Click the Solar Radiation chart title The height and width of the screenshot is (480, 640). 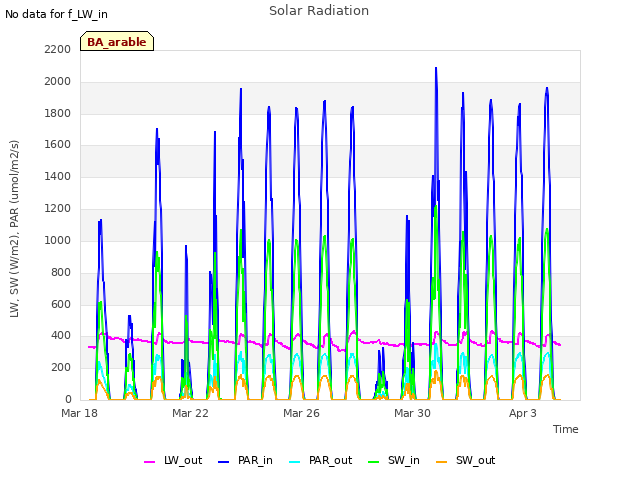tap(319, 11)
